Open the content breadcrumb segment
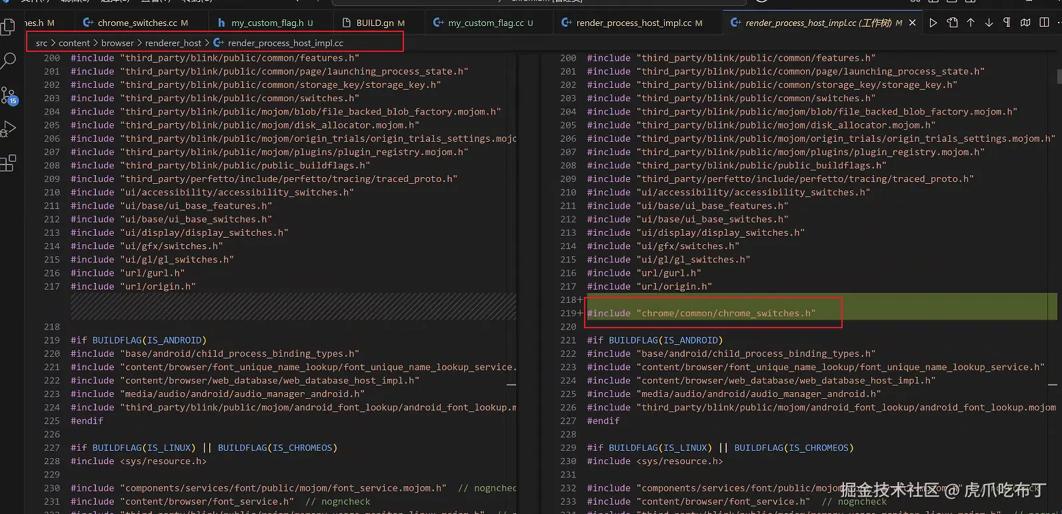Viewport: 1062px width, 514px height. pyautogui.click(x=75, y=43)
